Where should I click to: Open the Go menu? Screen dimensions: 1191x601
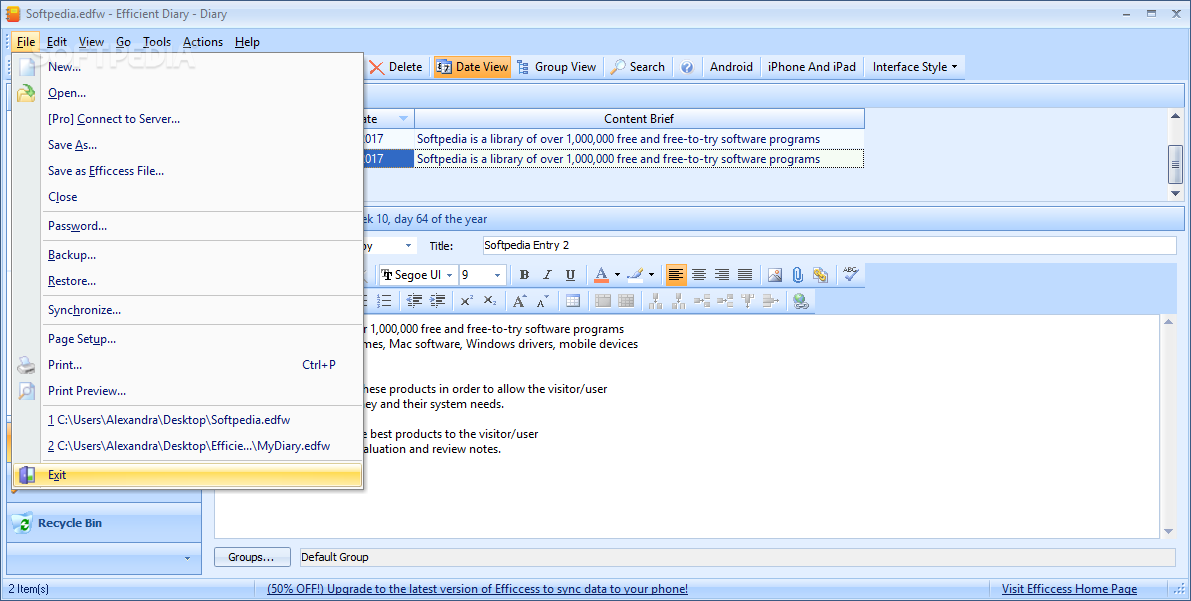123,42
